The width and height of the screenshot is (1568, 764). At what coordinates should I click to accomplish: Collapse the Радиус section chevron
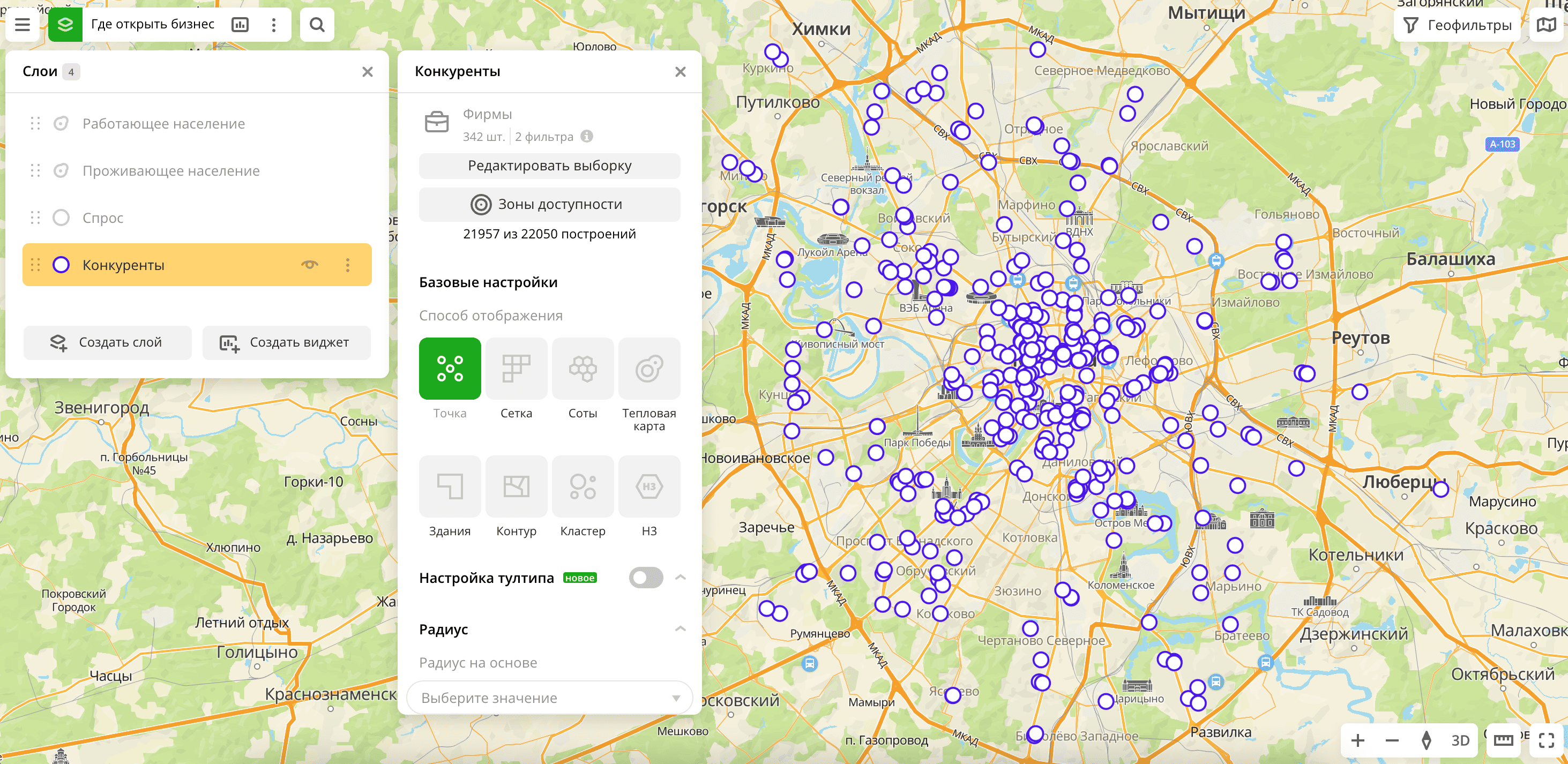point(681,629)
